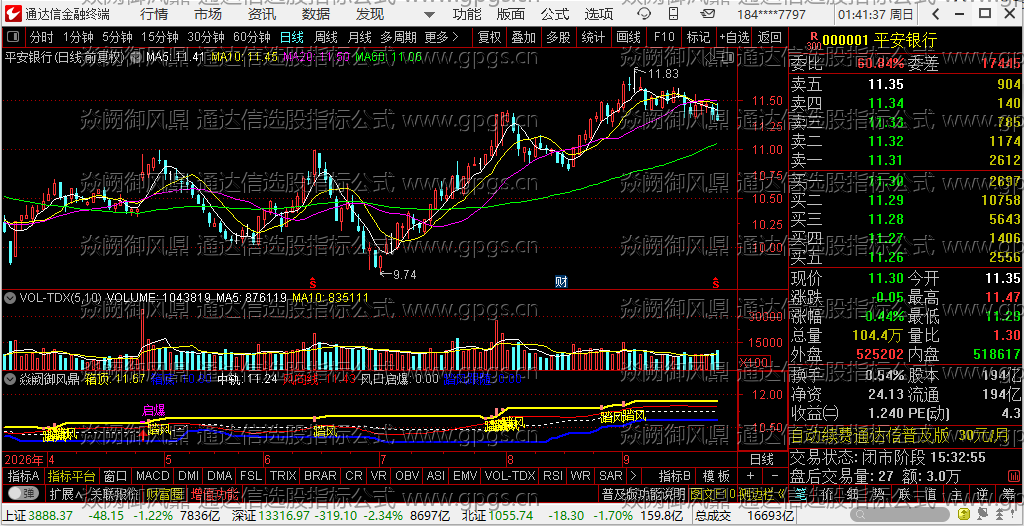Toggle the panel layout icon left of 分时
This screenshot has width=1024, height=526.
tap(14, 37)
